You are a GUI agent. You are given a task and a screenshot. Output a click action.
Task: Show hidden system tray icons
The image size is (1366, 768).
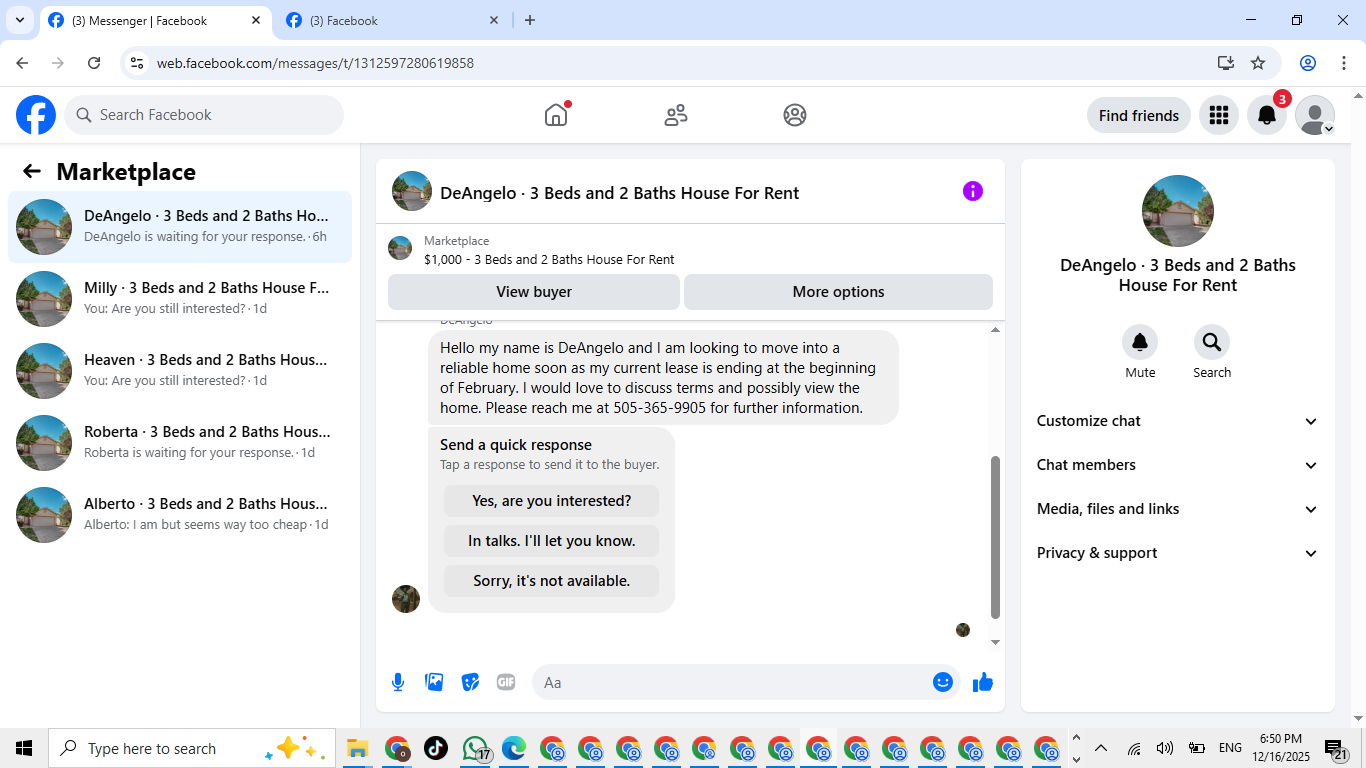click(x=1101, y=748)
